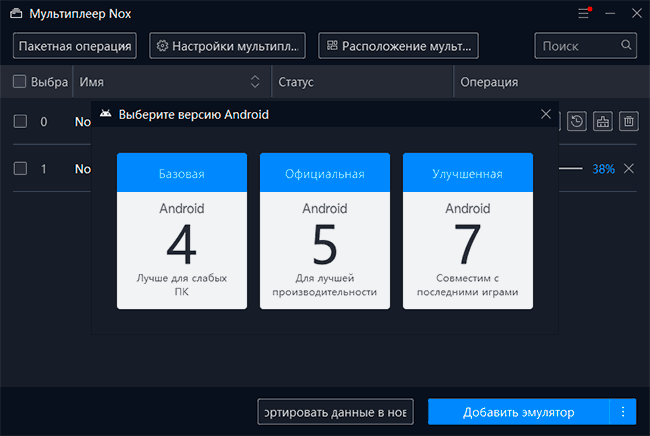This screenshot has width=650, height=436.
Task: Click the Nox multiplayer logo icon in title bar
Action: 16,14
